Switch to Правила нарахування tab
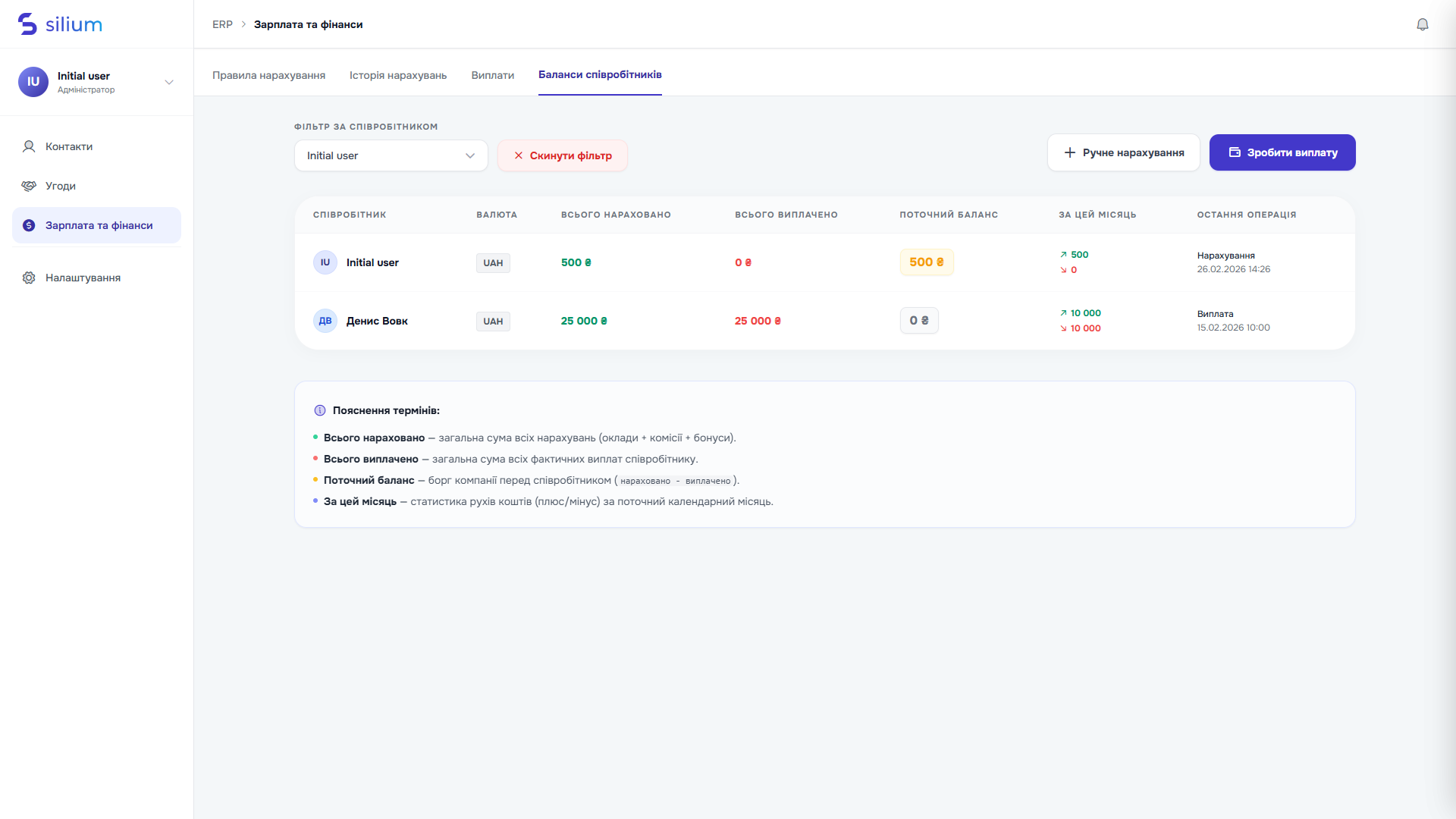This screenshot has width=1456, height=819. point(268,75)
